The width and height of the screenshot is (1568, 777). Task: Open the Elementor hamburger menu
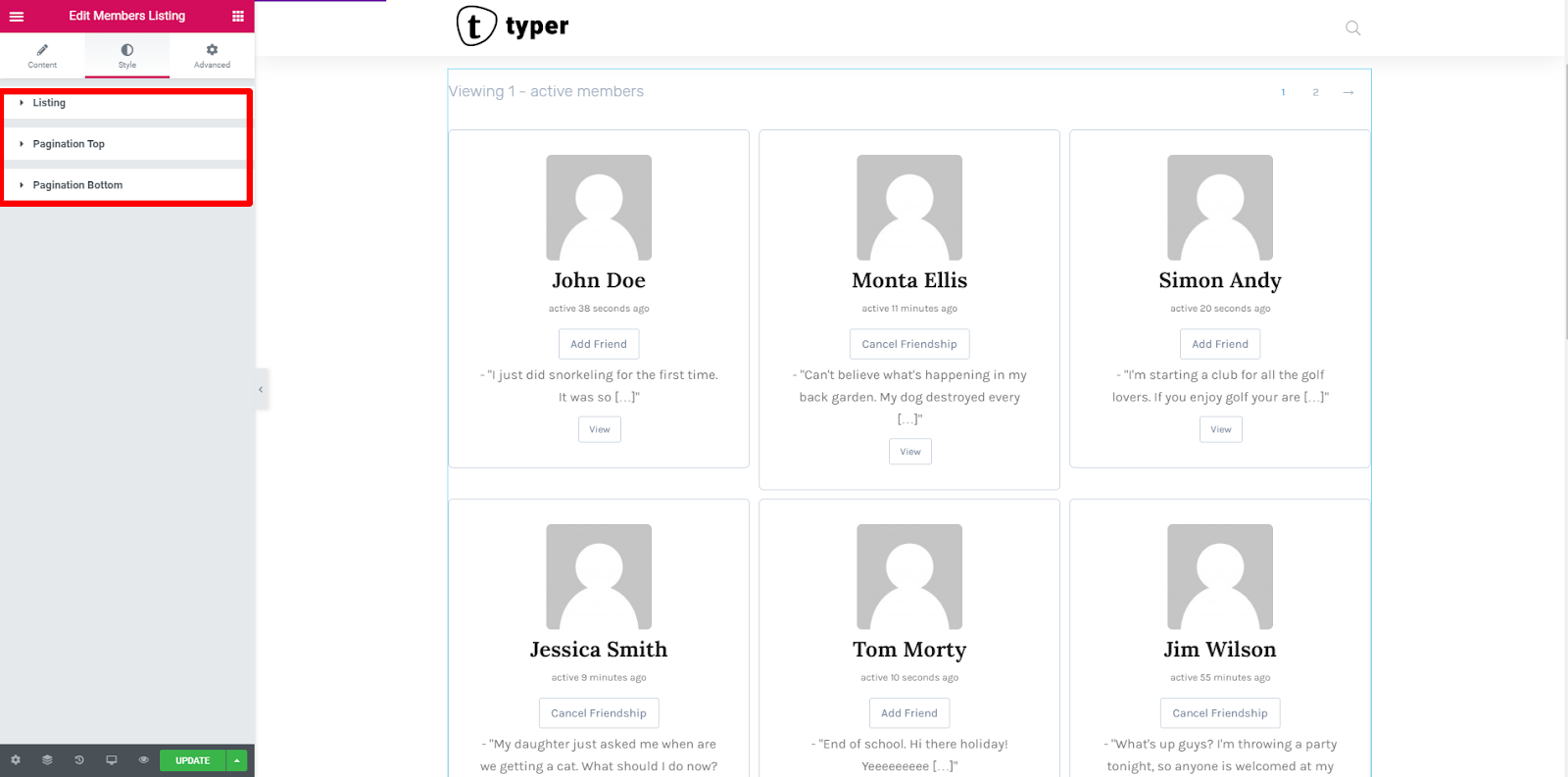(x=17, y=16)
